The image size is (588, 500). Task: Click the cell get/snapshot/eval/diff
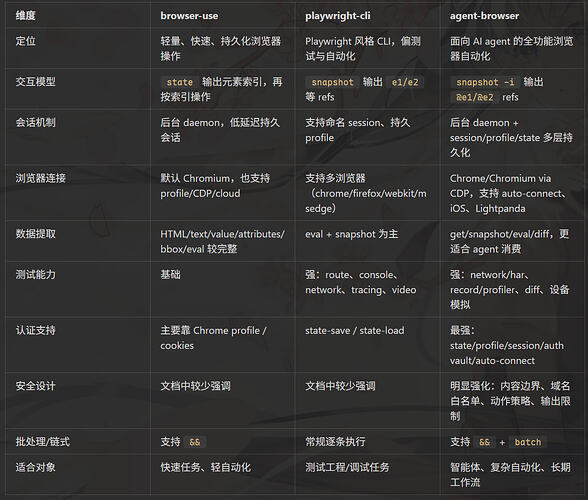pos(510,241)
